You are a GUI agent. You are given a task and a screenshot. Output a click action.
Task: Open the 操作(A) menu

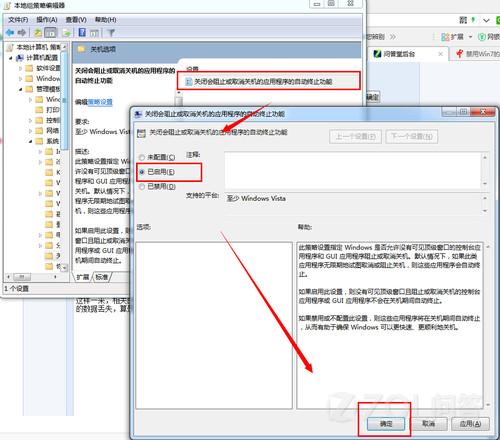pyautogui.click(x=47, y=20)
